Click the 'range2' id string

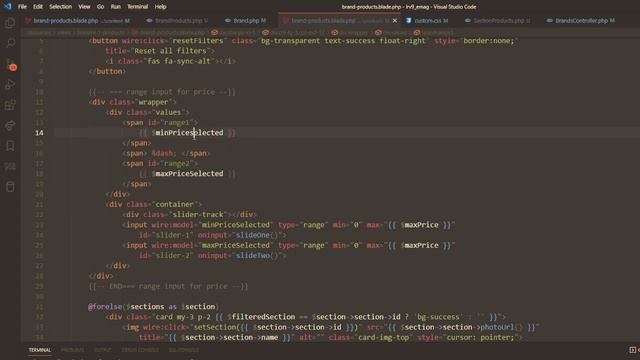[x=176, y=163]
